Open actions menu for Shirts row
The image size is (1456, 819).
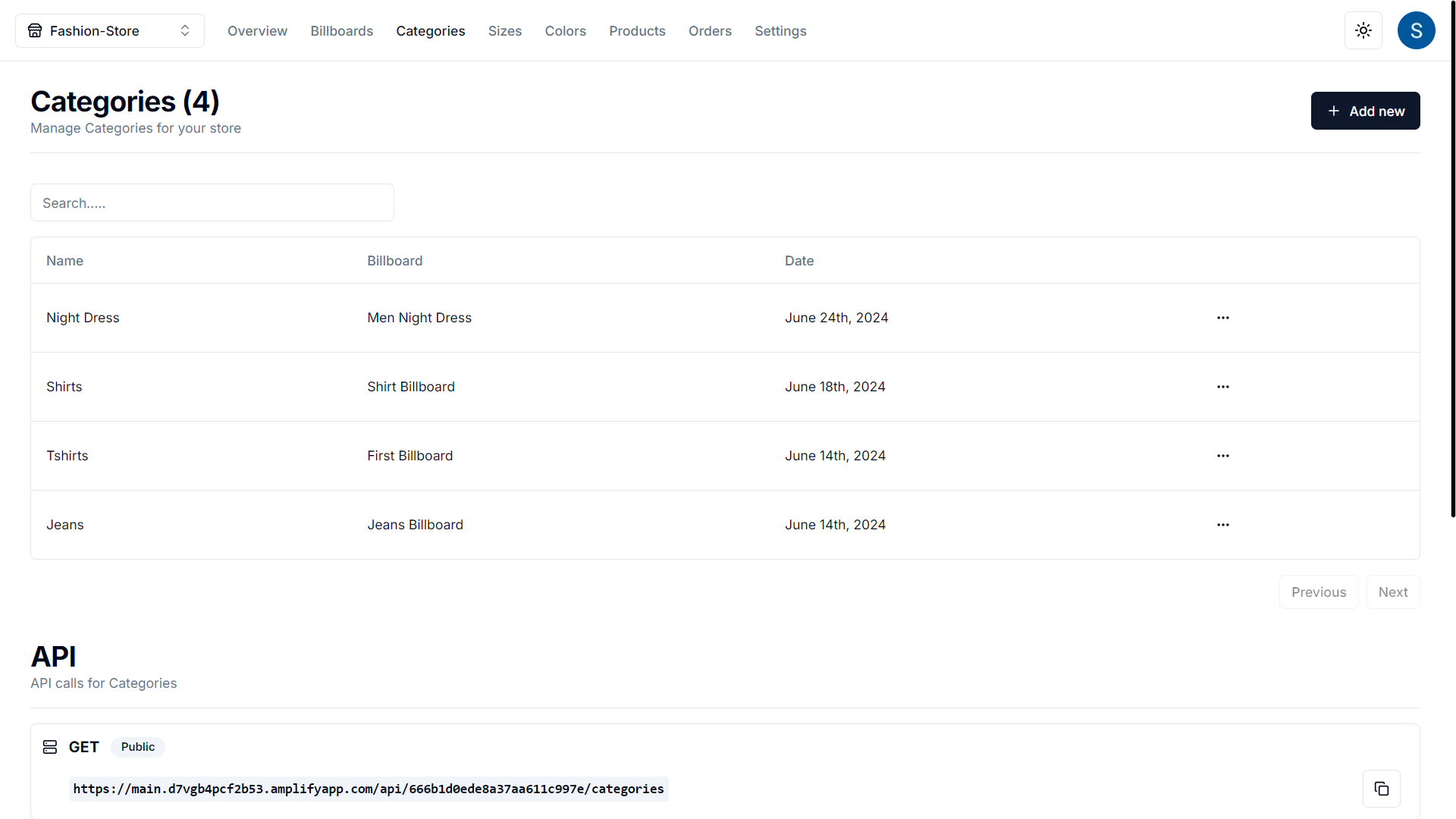(1223, 387)
